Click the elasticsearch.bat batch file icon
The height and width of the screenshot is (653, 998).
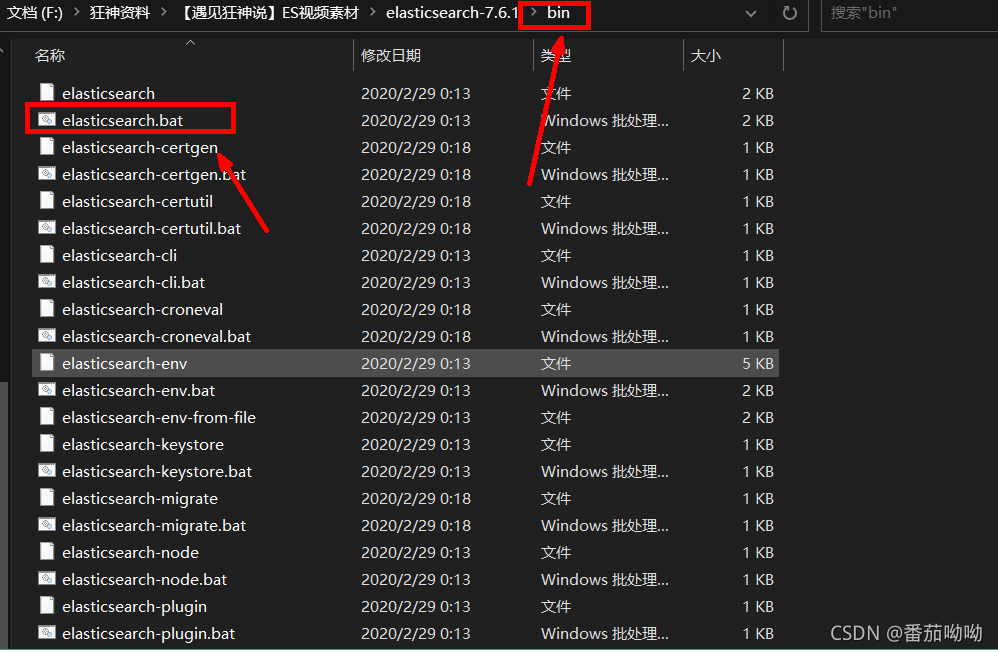point(46,120)
